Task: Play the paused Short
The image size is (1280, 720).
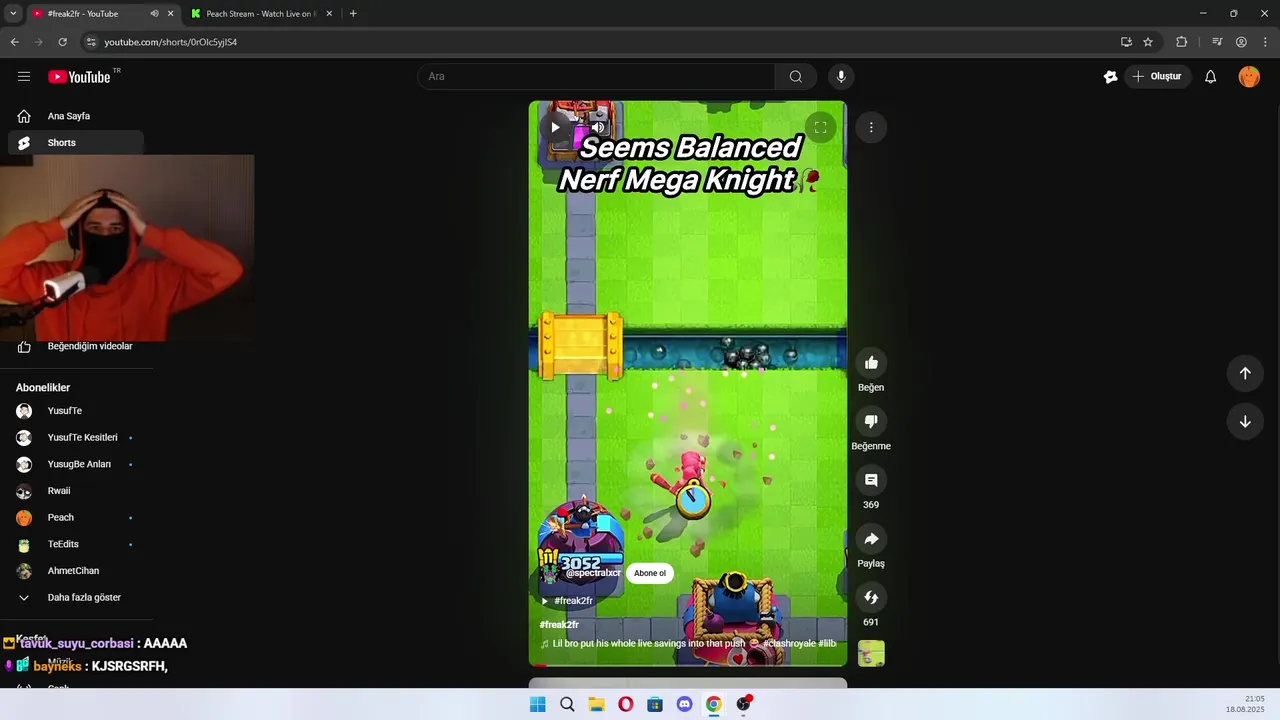Action: tap(555, 127)
